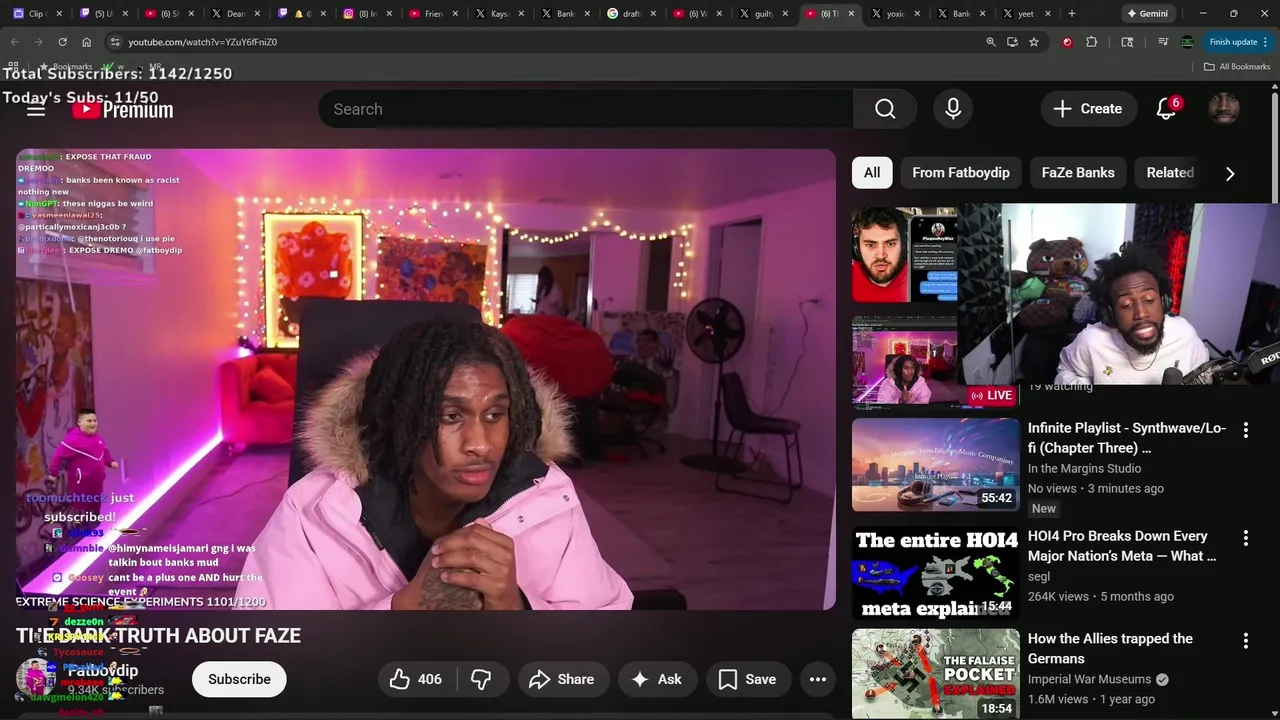Click Finish update
The height and width of the screenshot is (720, 1280).
tap(1238, 42)
